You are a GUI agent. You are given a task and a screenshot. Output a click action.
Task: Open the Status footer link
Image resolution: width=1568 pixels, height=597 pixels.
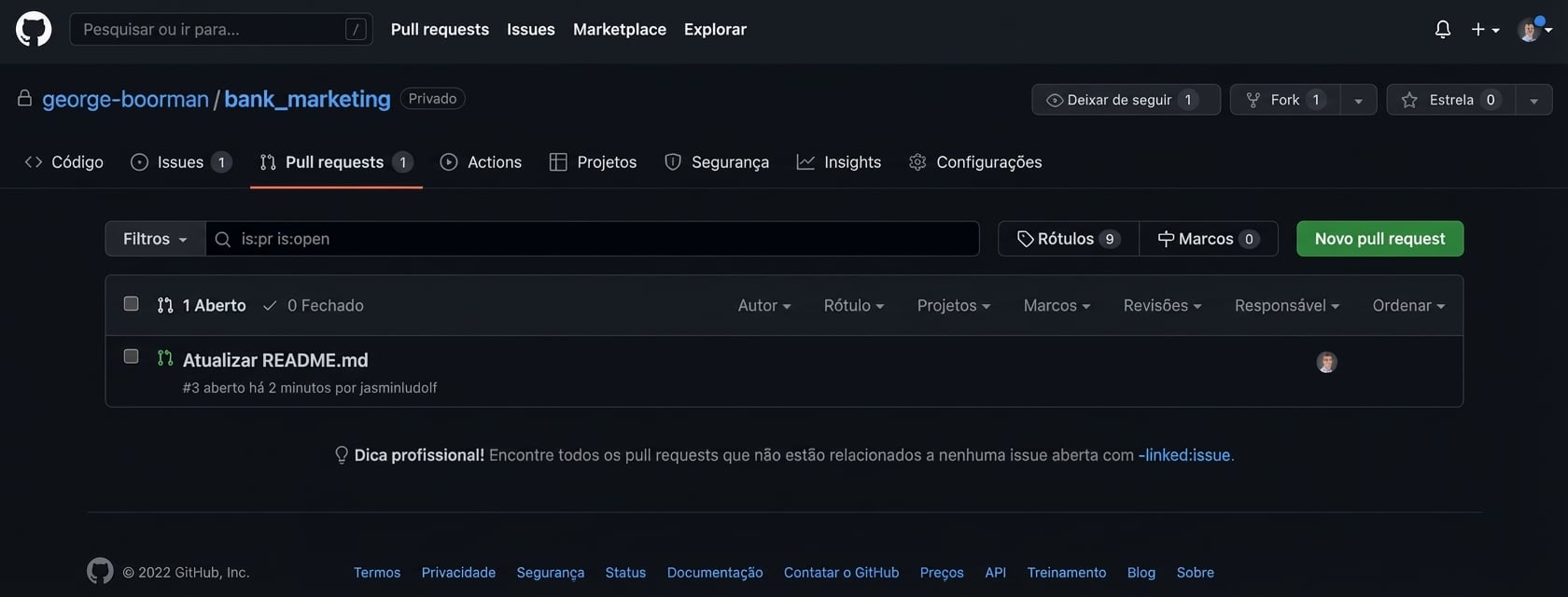625,573
